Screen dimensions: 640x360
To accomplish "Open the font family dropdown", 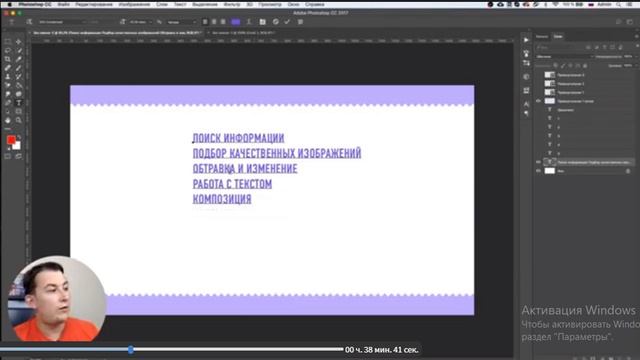I will tap(62, 22).
